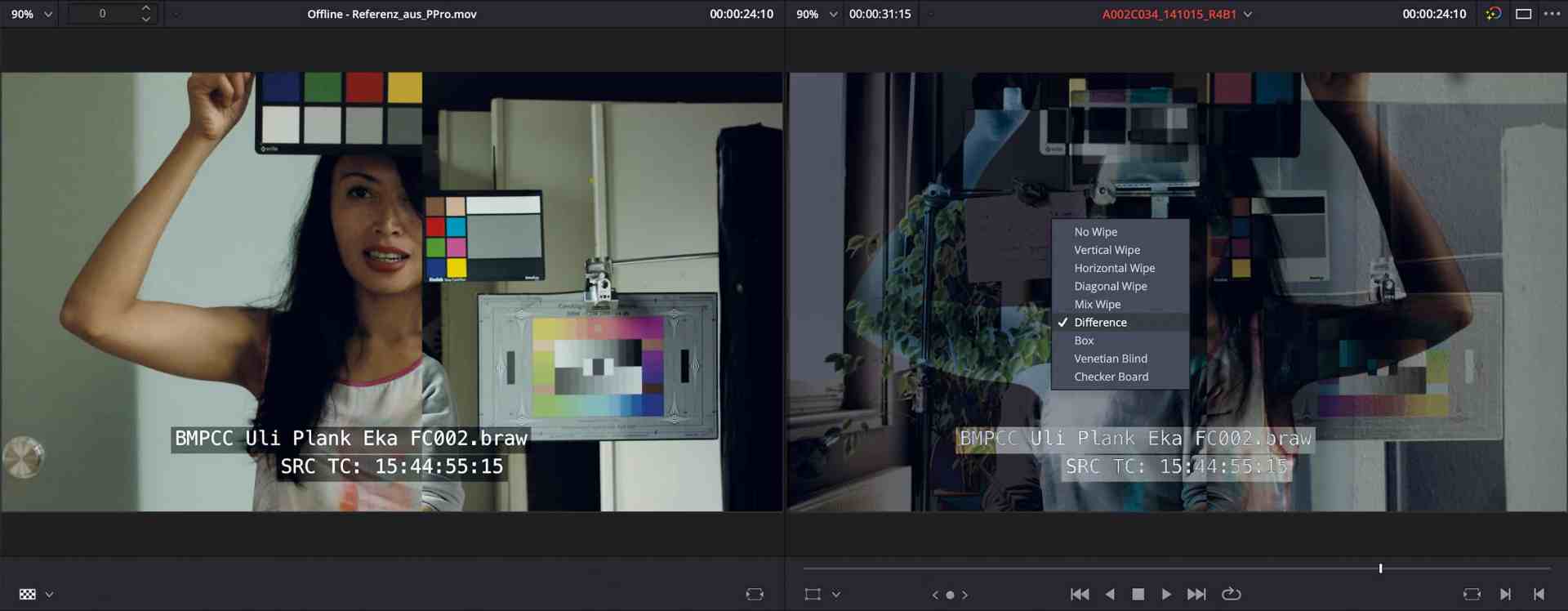Select the checked Difference option
The width and height of the screenshot is (1568, 611).
click(x=1120, y=322)
